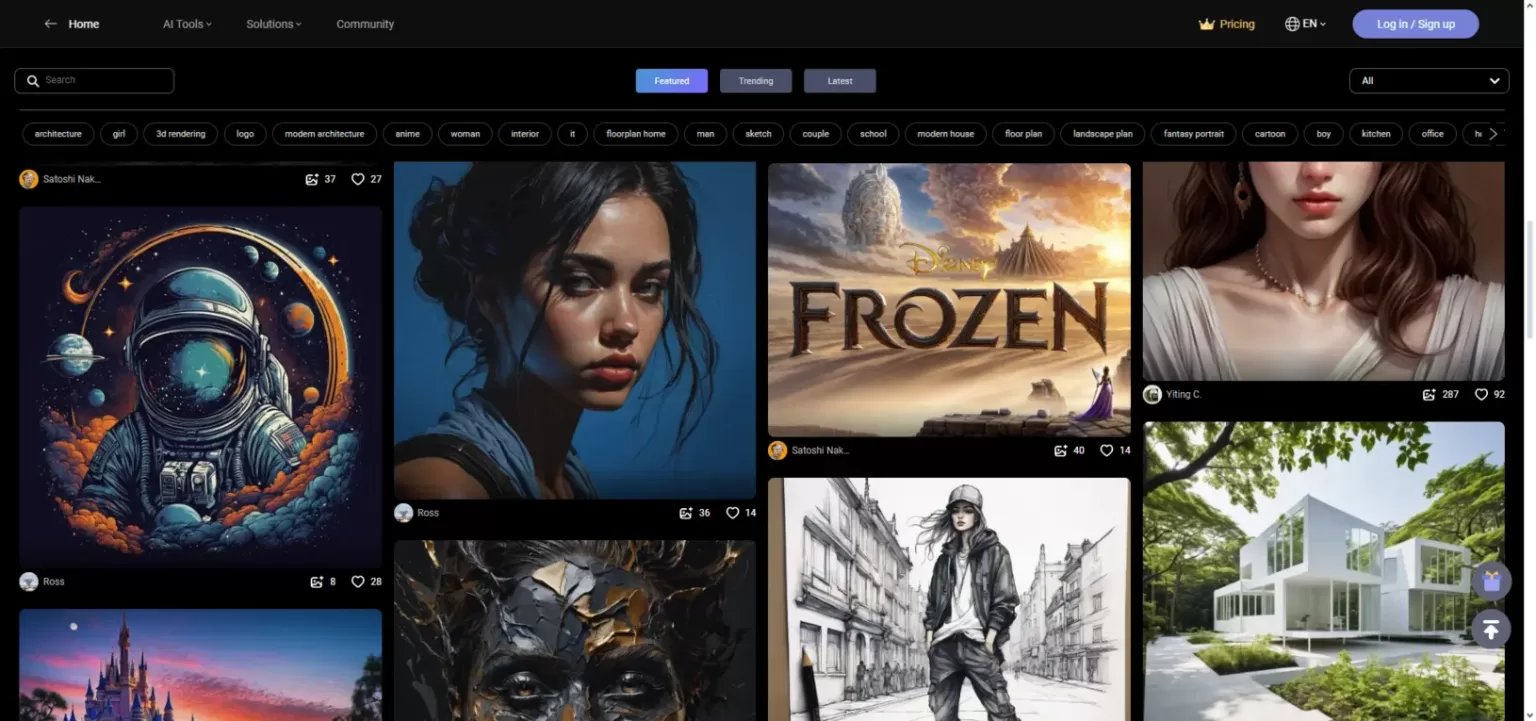Select the fantasy portrait tag
Screen dimensions: 1536x721
[x=1194, y=134]
